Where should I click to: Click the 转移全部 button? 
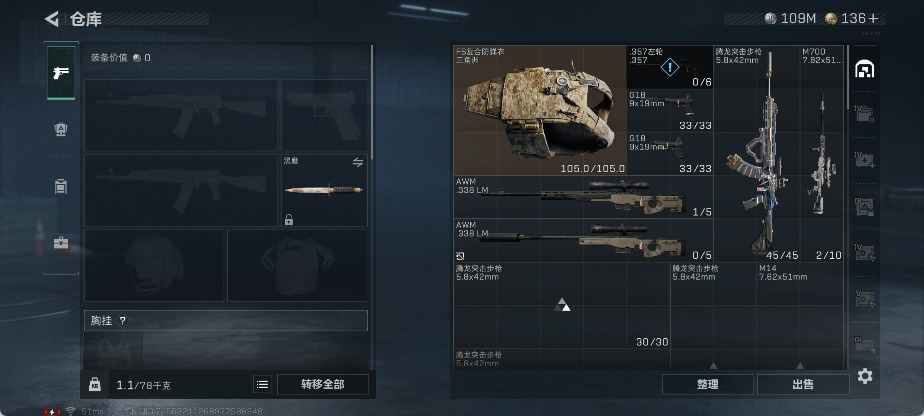coord(323,385)
